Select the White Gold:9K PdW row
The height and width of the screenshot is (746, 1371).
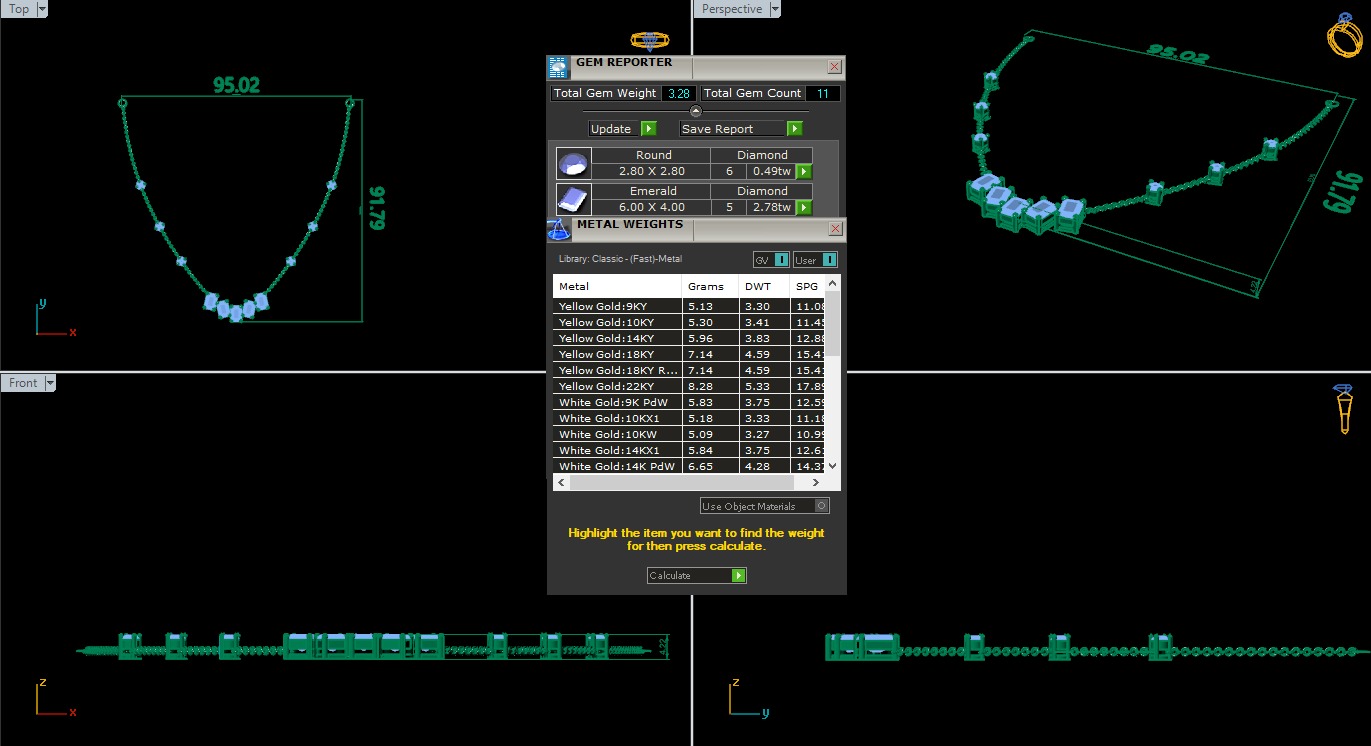[x=690, y=402]
